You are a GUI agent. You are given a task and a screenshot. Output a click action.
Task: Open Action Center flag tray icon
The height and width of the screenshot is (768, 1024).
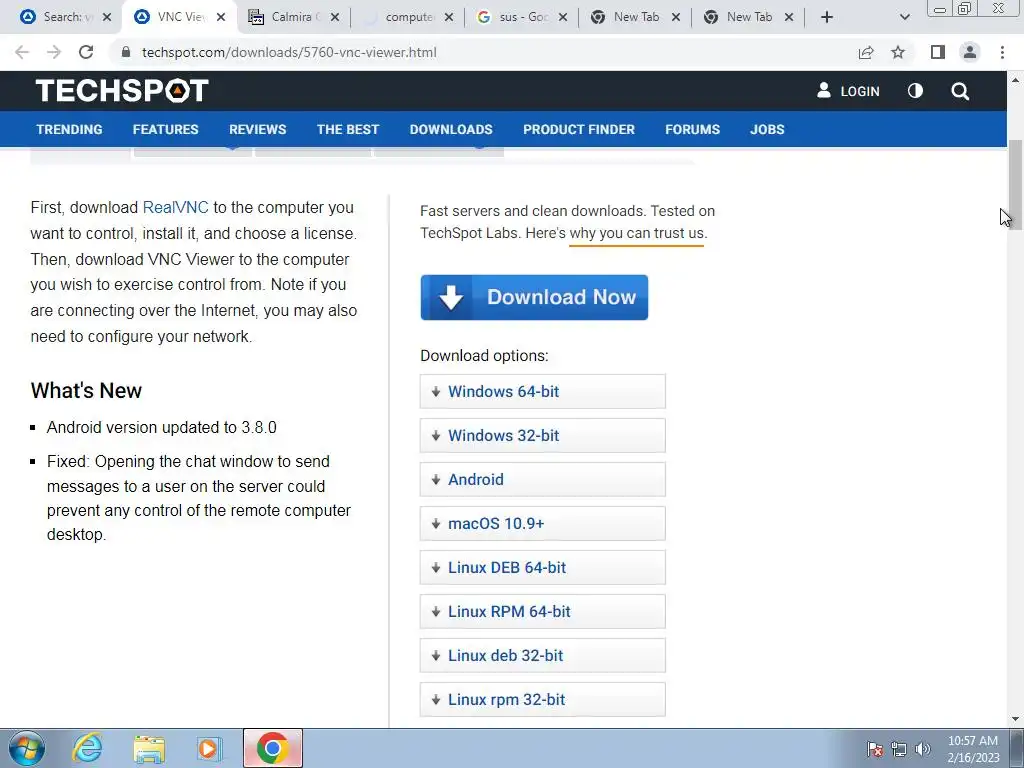coord(875,749)
